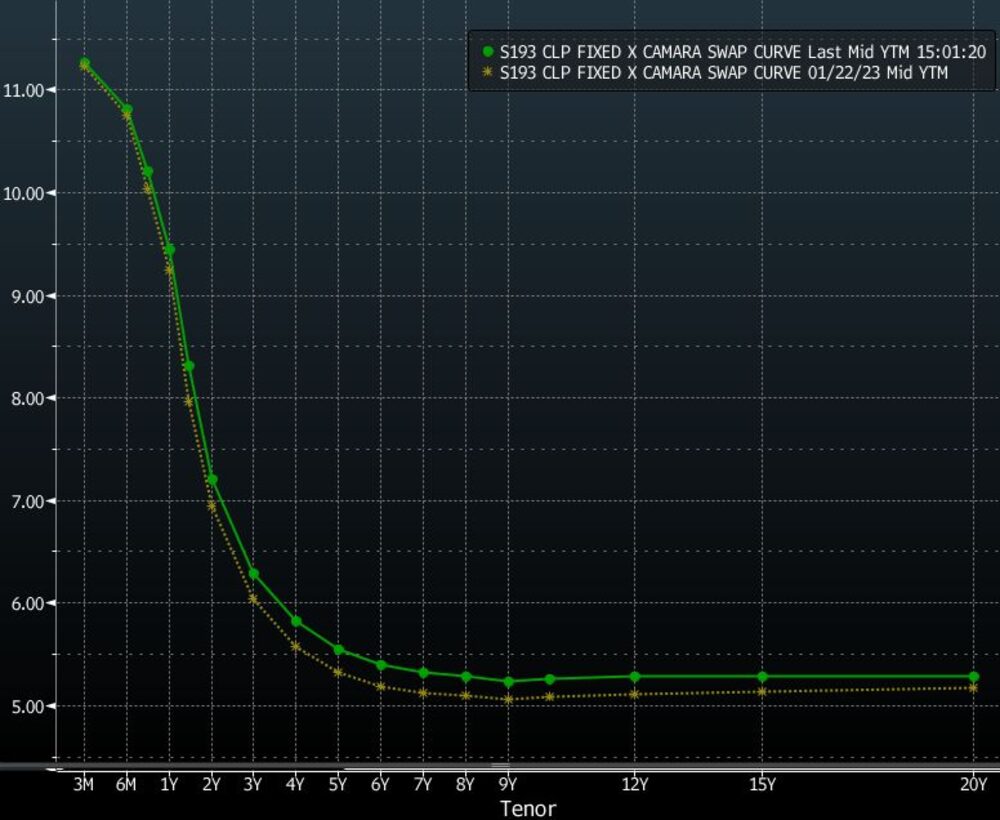The image size is (1000, 820).
Task: Click the green curve point at 20Y
Action: 974,677
